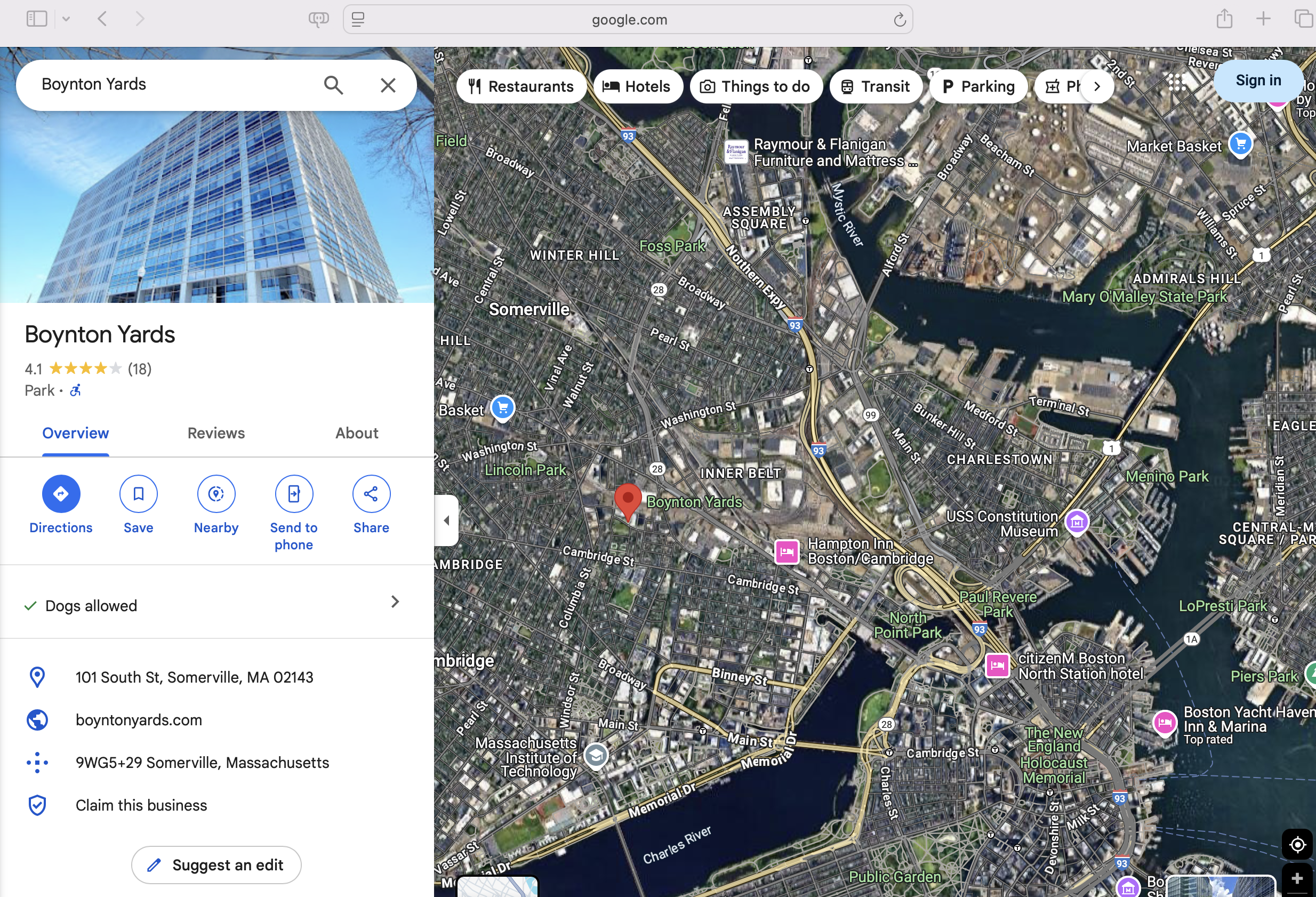
Task: Open Google apps grid icon
Action: (x=1177, y=83)
